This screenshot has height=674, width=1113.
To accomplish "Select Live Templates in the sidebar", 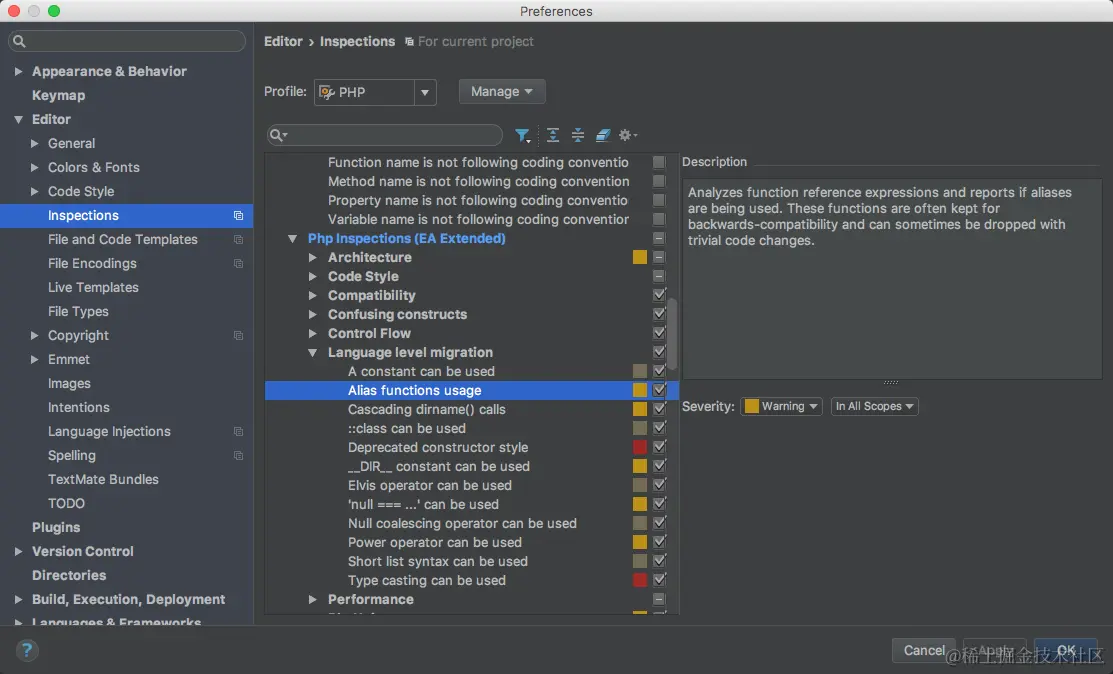I will [x=93, y=287].
